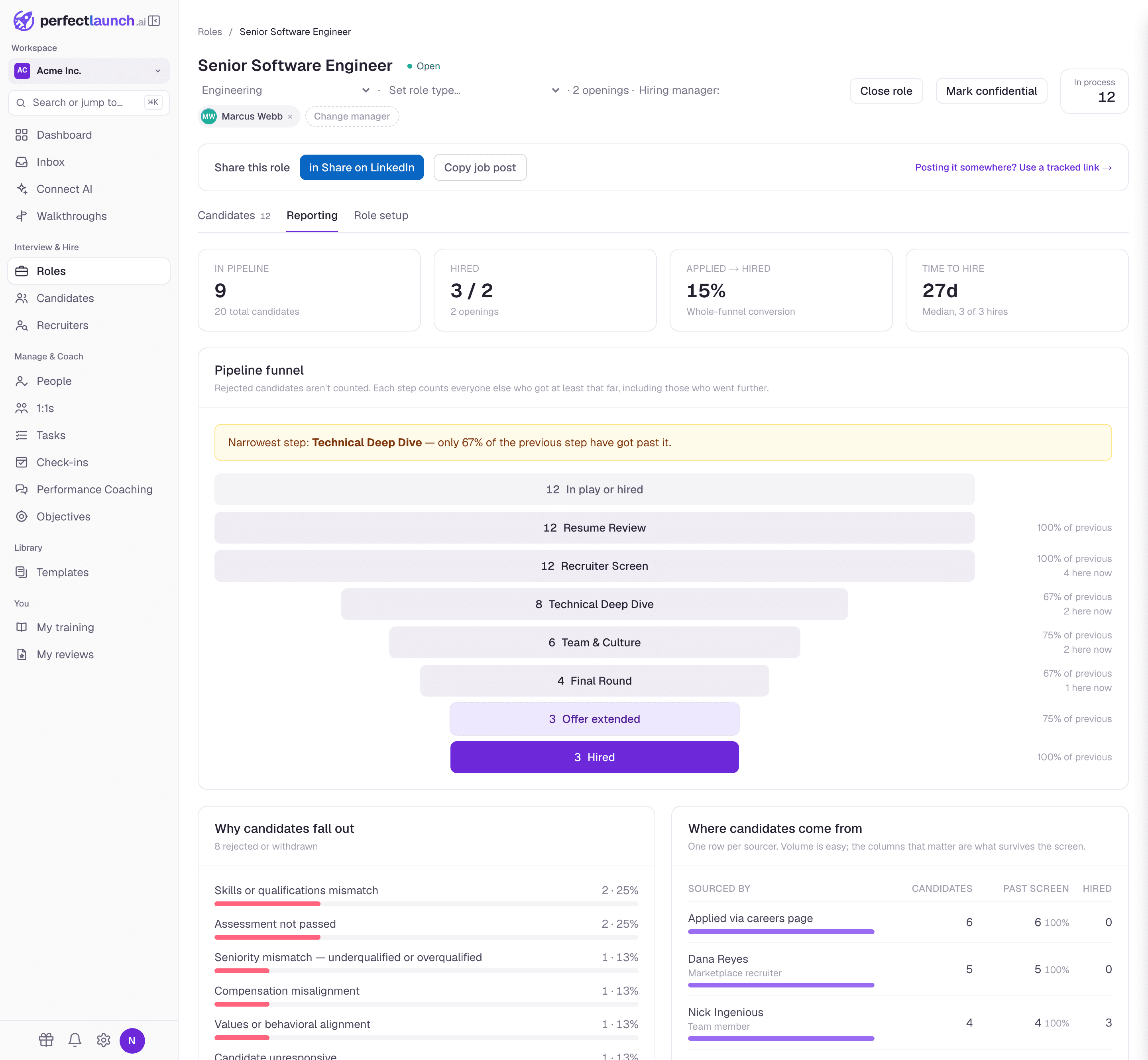Open the Walkthroughs signpost icon
This screenshot has height=1060, width=1148.
point(22,216)
